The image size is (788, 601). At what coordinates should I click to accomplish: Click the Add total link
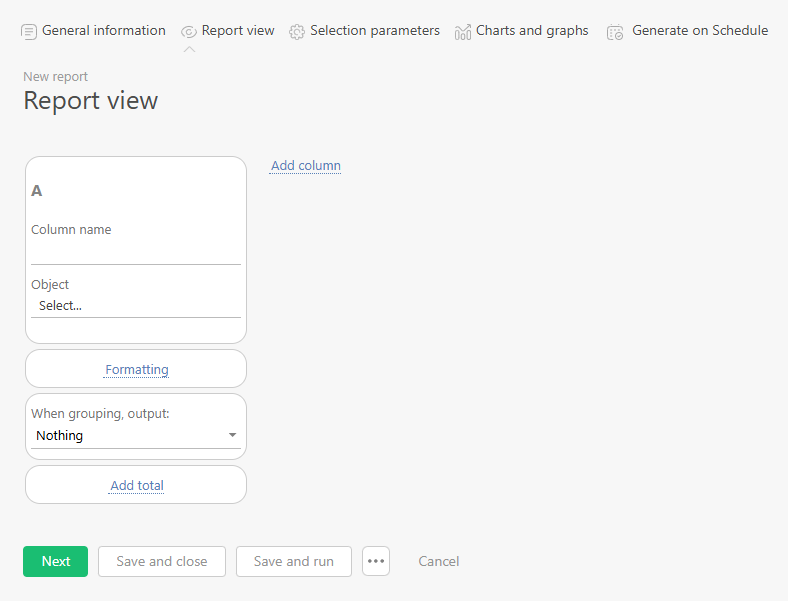pos(137,486)
